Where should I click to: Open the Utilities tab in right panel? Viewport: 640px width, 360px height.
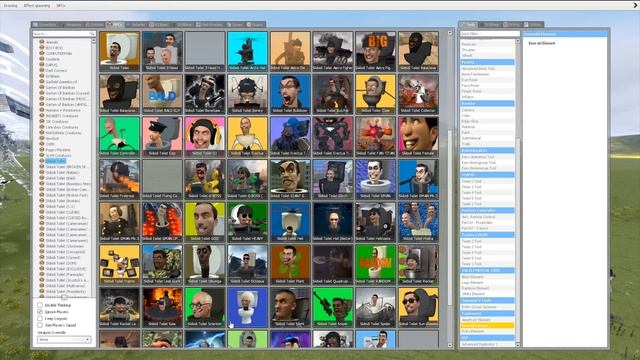pyautogui.click(x=533, y=25)
